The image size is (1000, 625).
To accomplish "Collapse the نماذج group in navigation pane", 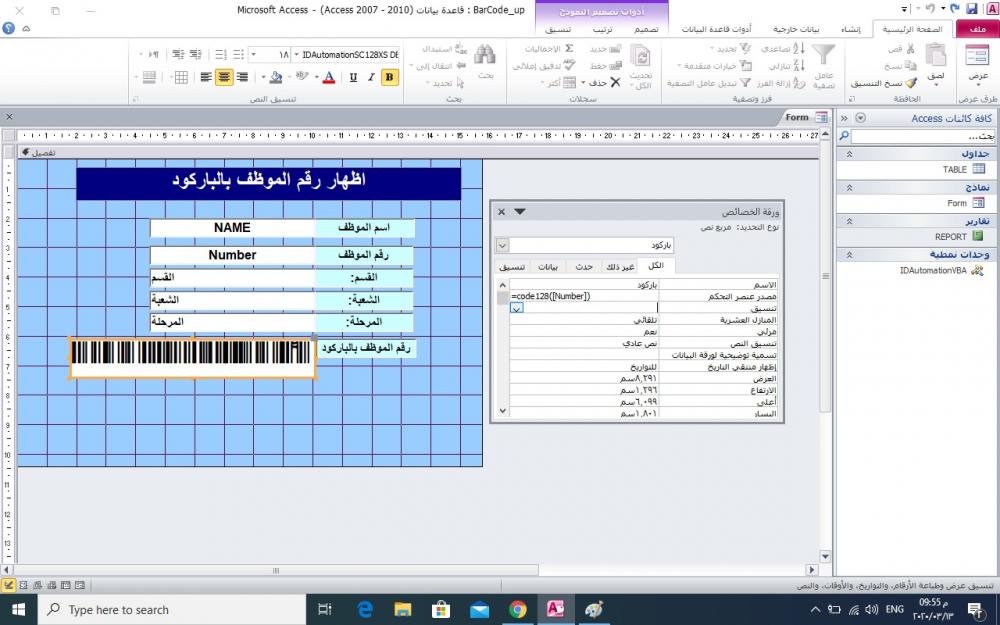I will click(x=849, y=188).
